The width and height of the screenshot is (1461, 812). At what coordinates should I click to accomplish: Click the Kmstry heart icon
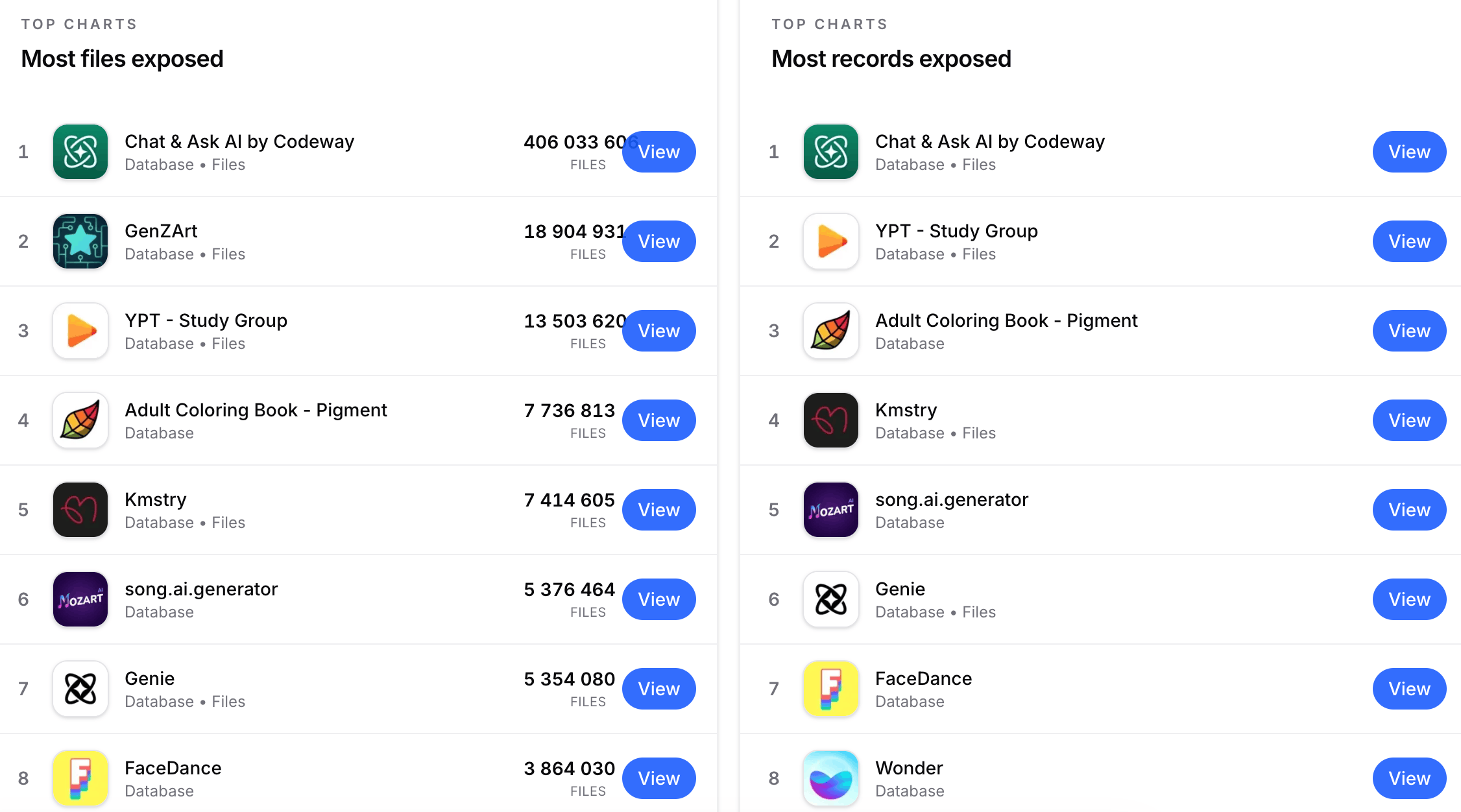click(x=80, y=510)
